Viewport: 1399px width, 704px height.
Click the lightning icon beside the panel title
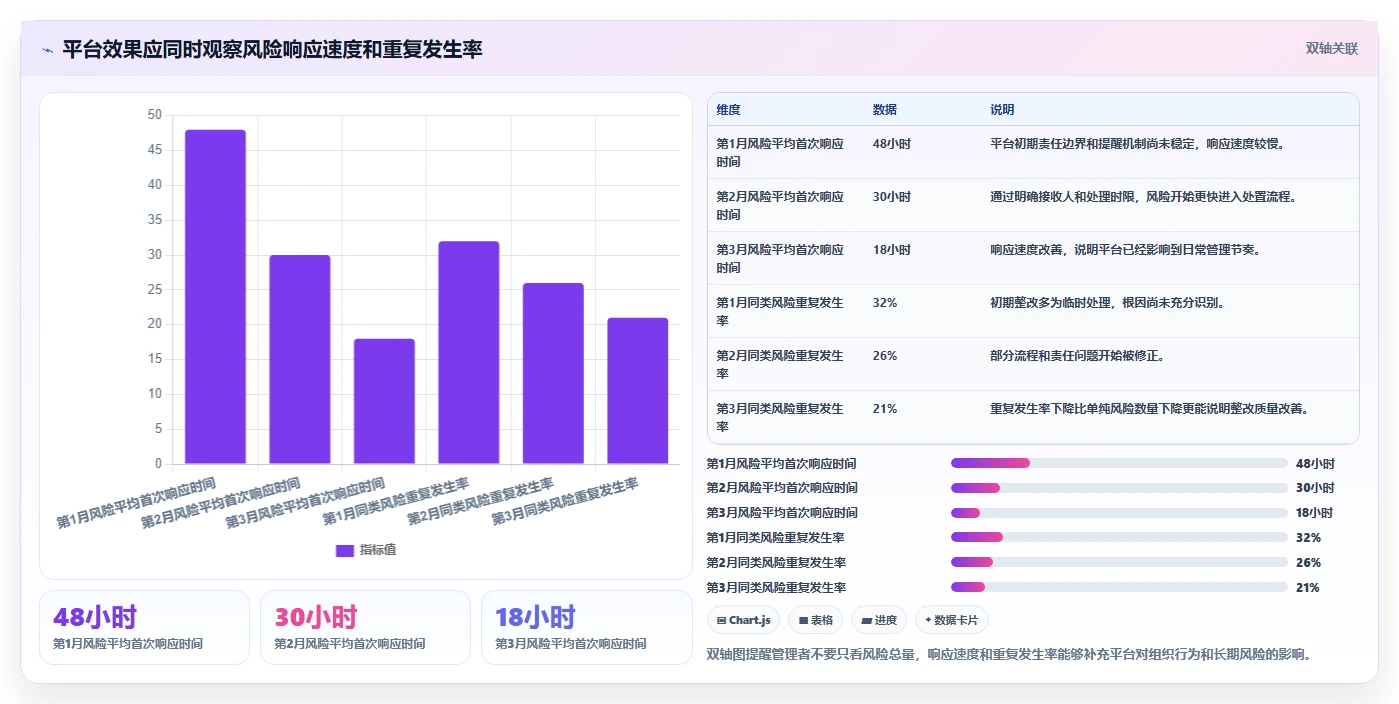click(x=47, y=49)
